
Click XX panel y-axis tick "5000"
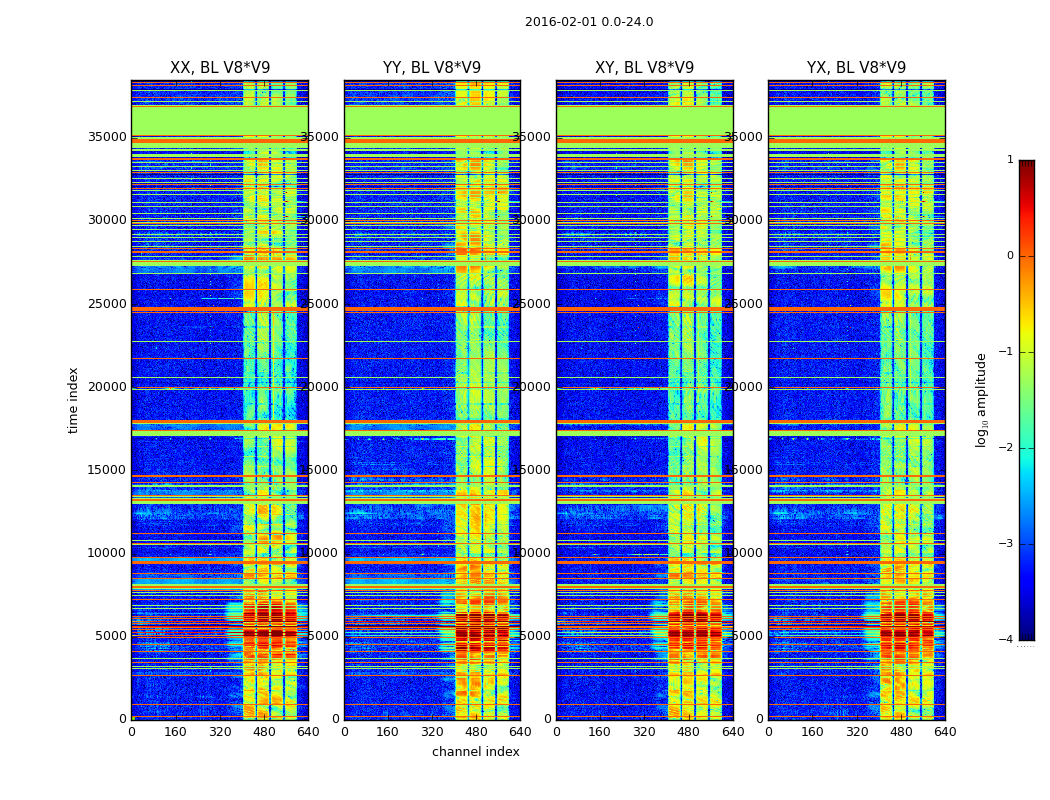click(111, 635)
